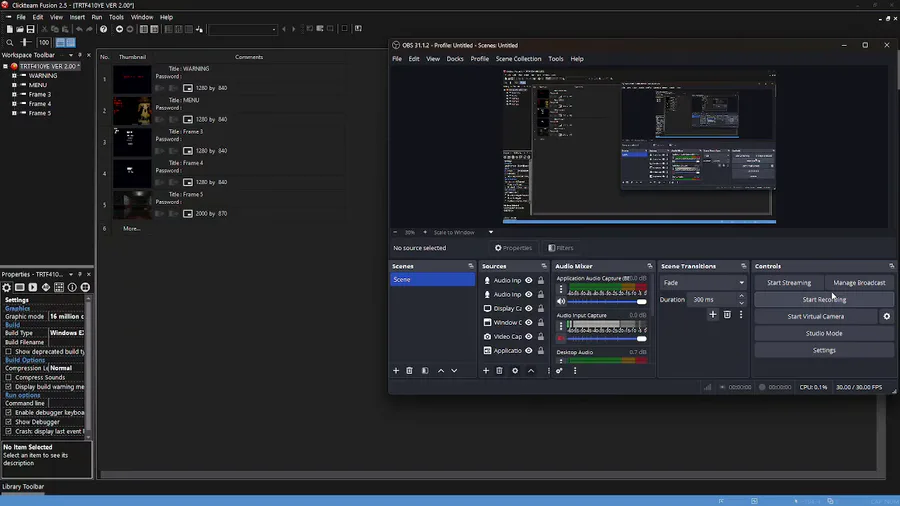Hide the Video Capture source eye icon
Screen dimensions: 900x506
click(x=529, y=336)
